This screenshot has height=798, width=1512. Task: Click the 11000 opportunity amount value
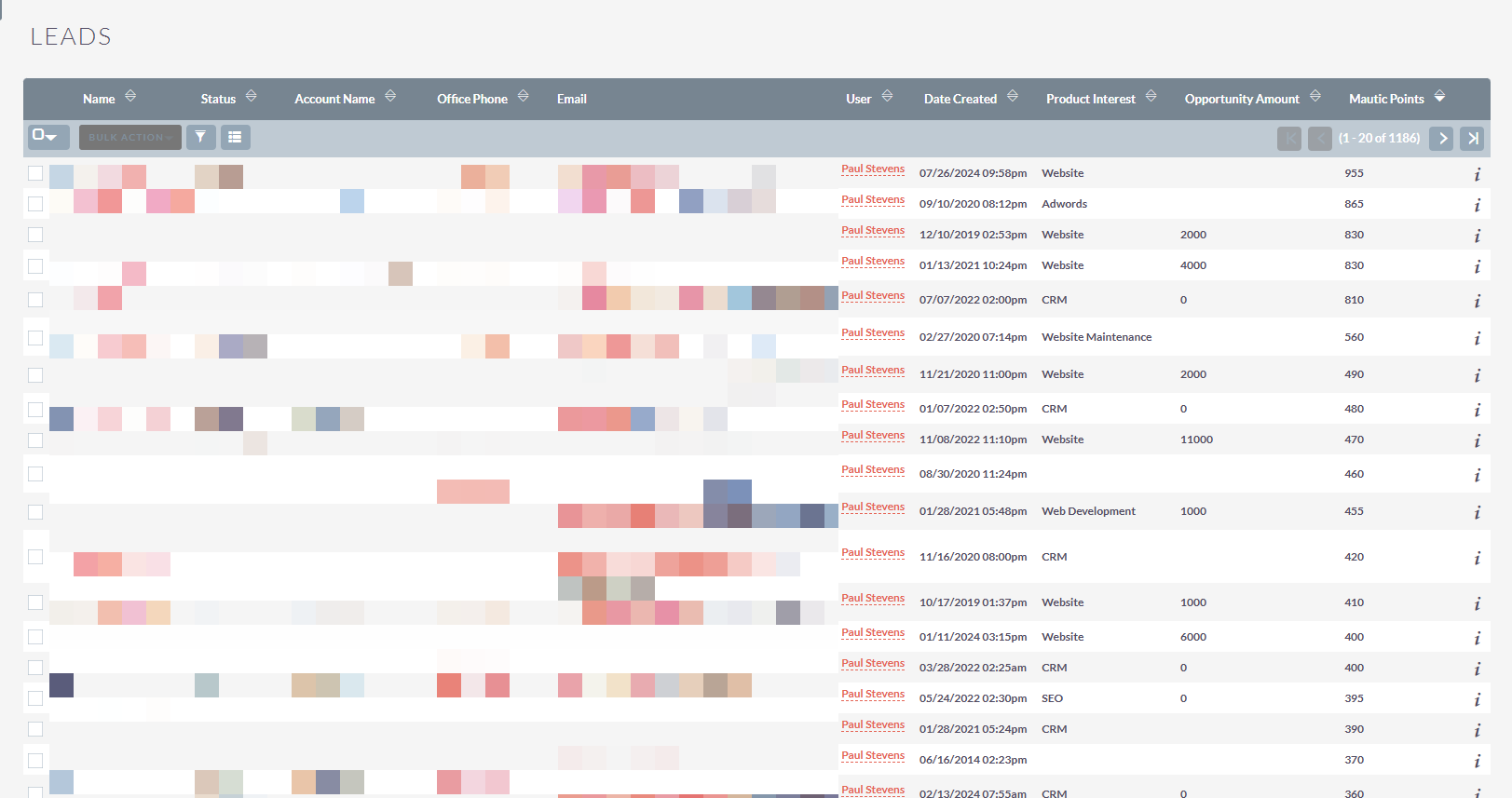point(1196,440)
